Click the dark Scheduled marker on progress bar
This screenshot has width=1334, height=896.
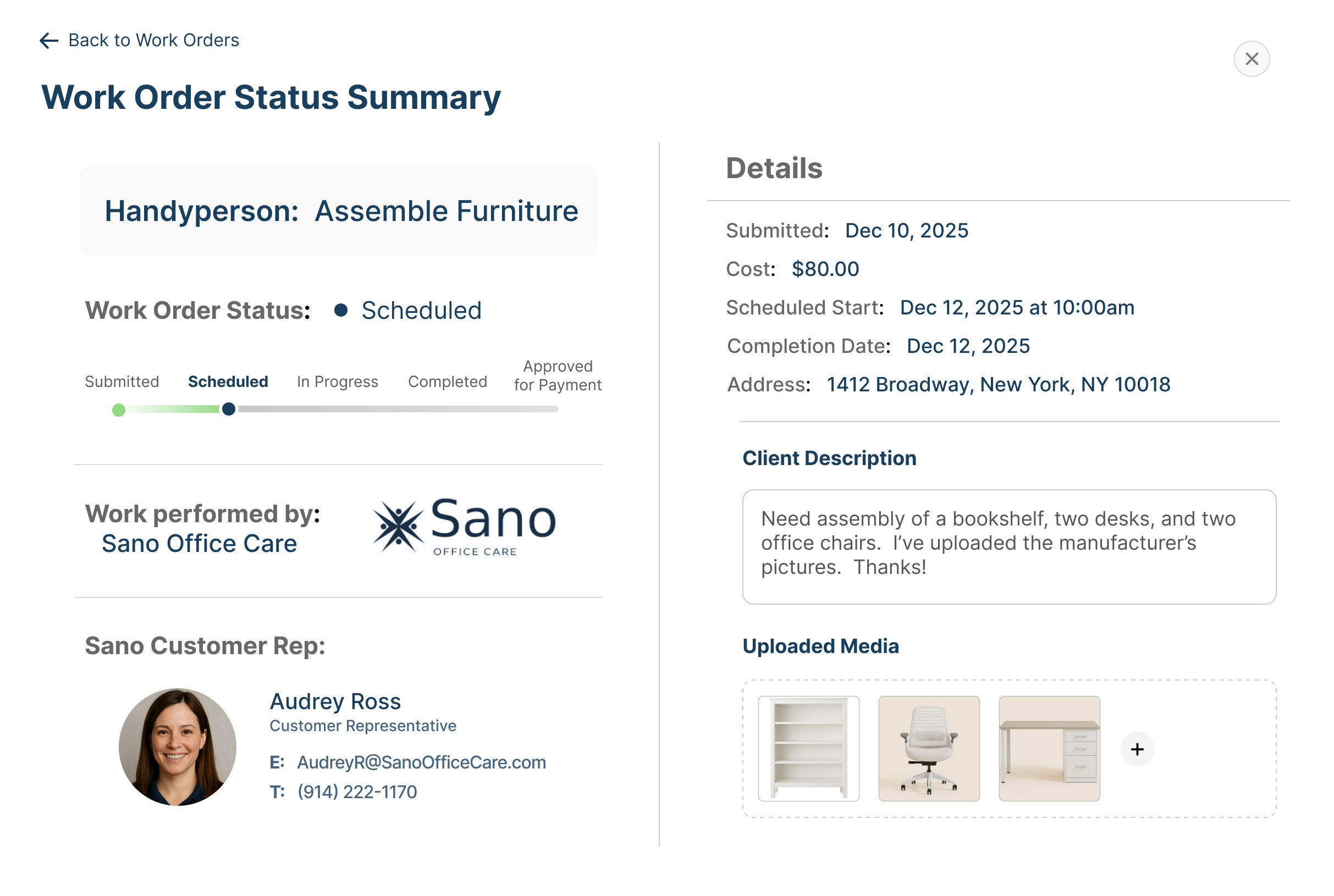coord(229,409)
